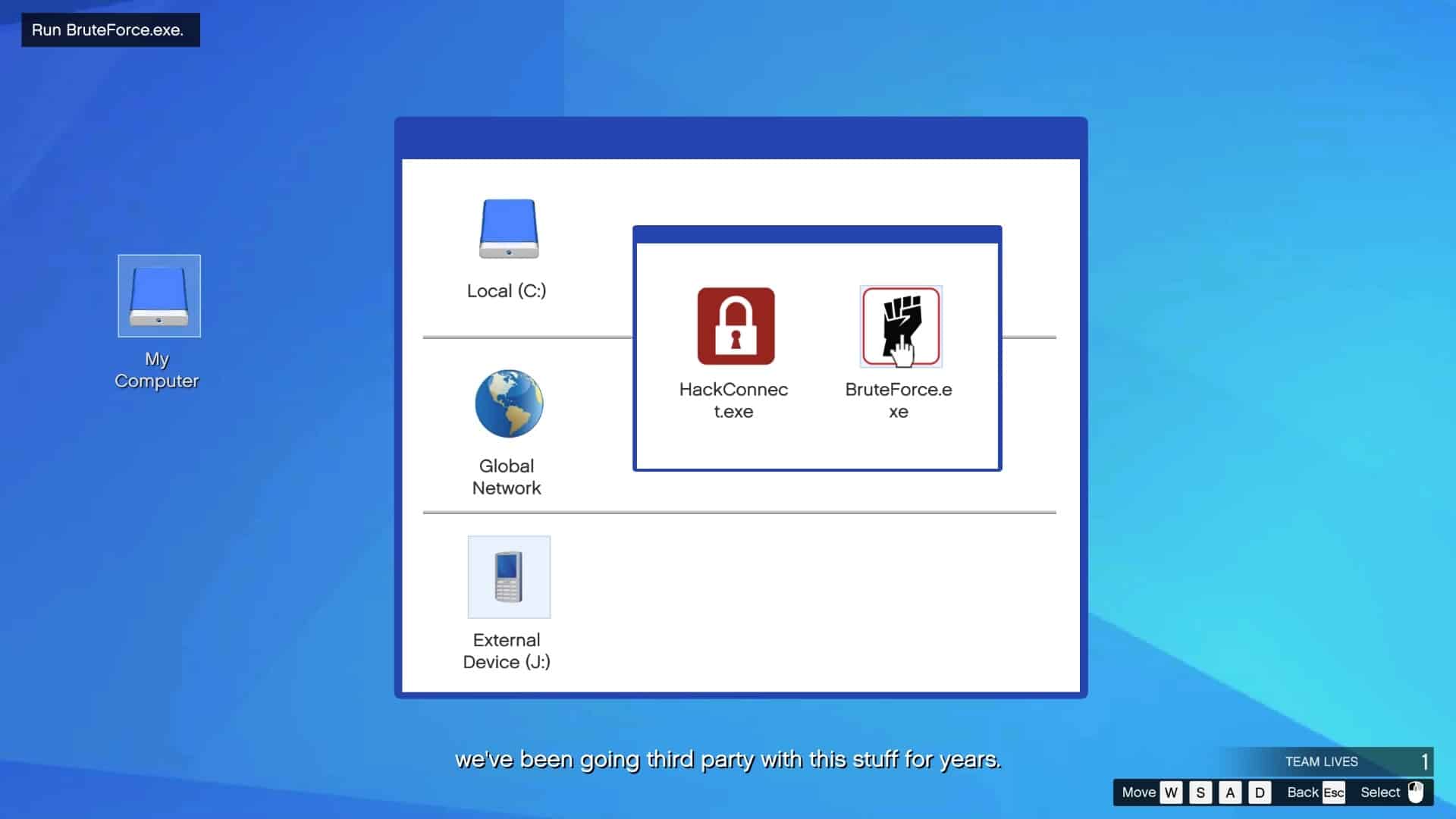Click the inner popup window title bar
Screen dimensions: 1456x819
[817, 234]
